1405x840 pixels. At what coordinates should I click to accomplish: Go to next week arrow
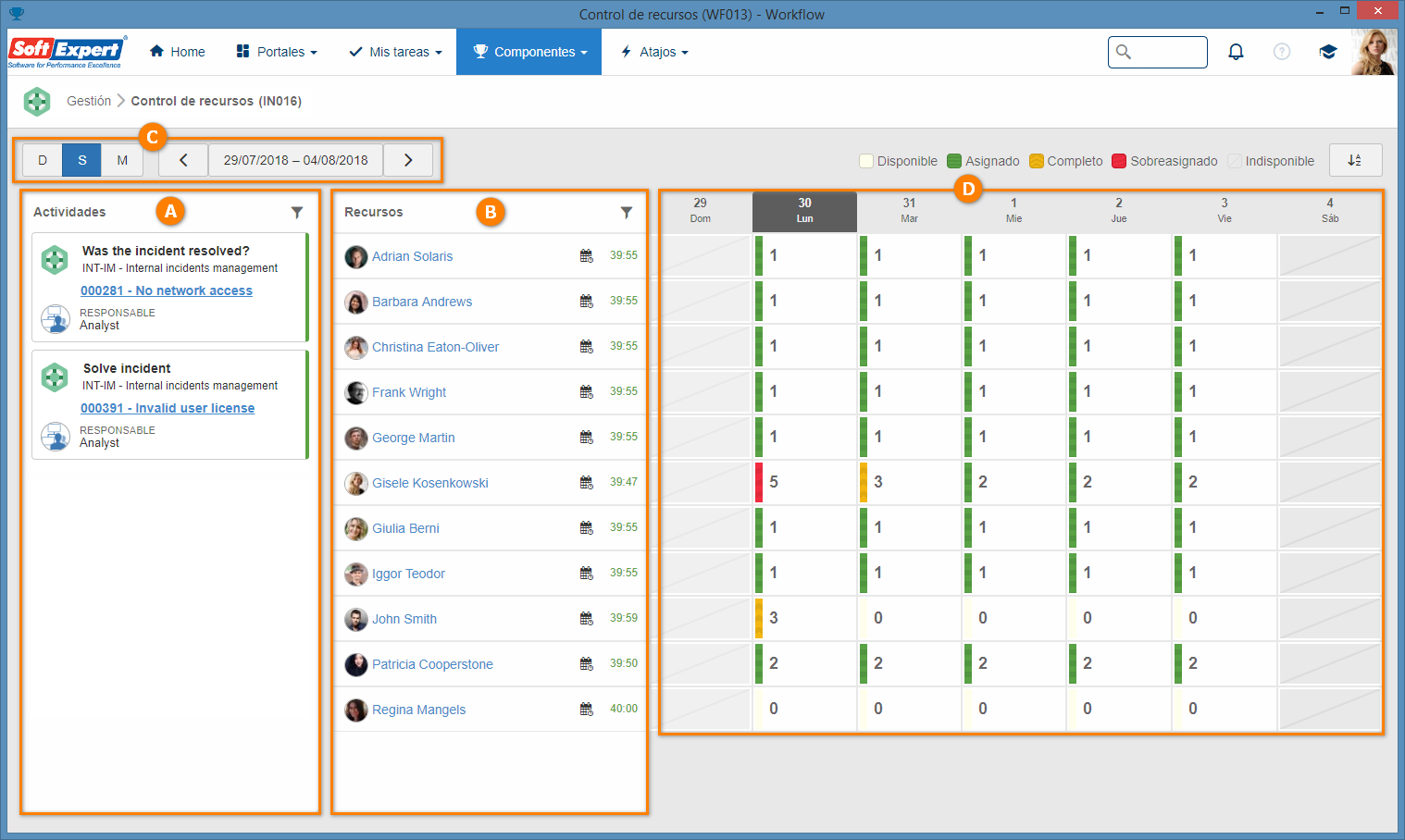[x=408, y=160]
